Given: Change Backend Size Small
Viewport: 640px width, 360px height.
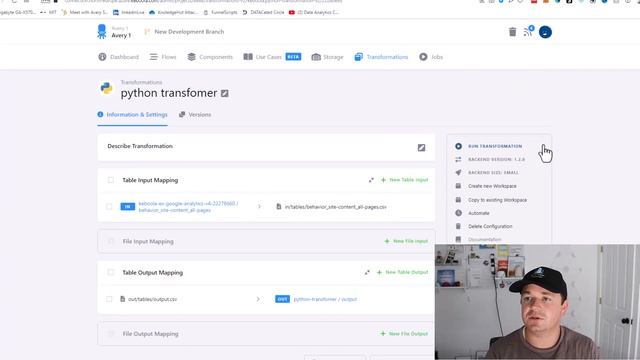Looking at the screenshot, I should 493,173.
